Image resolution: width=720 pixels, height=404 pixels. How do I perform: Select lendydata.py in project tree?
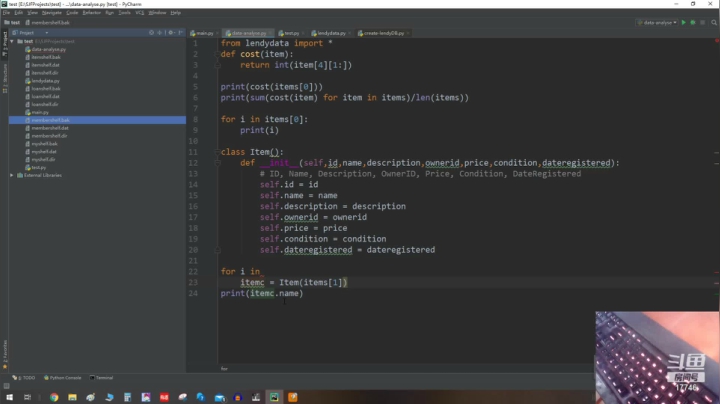tap(45, 81)
